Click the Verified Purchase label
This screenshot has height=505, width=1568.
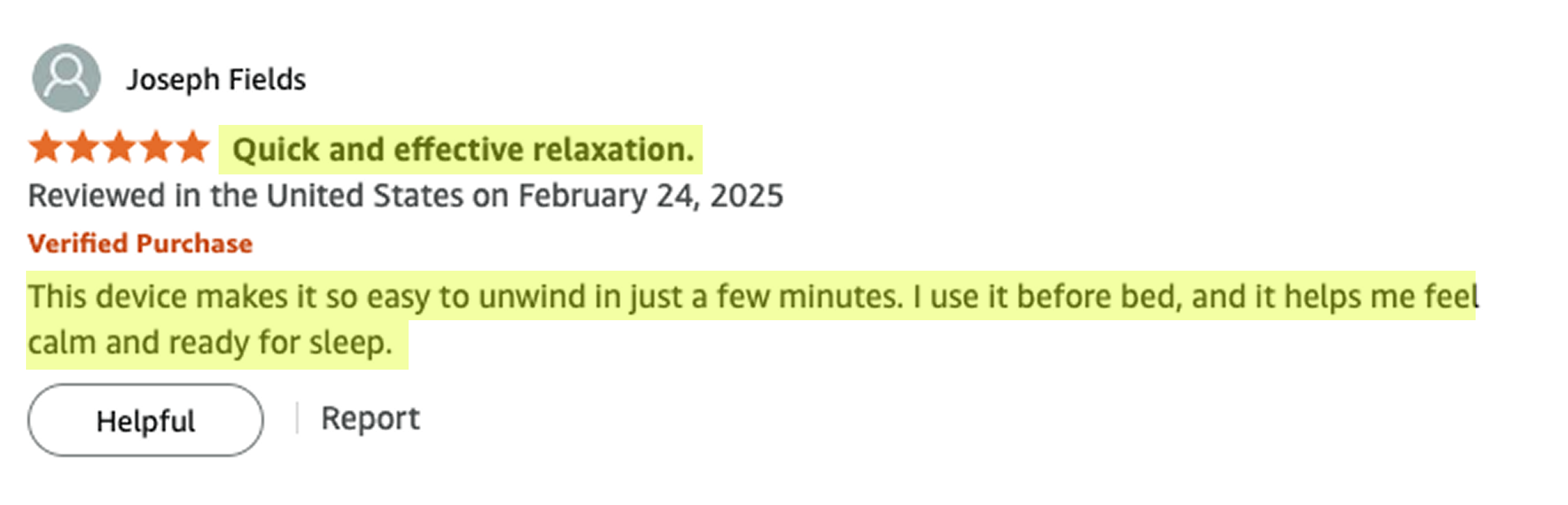click(140, 243)
